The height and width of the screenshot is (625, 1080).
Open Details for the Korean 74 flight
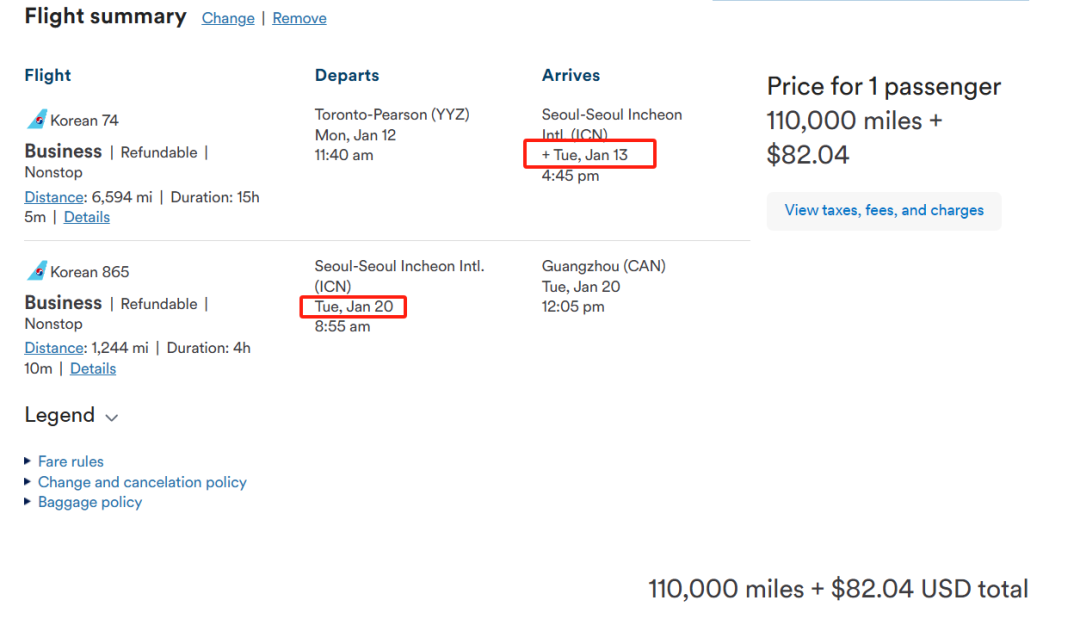point(87,217)
